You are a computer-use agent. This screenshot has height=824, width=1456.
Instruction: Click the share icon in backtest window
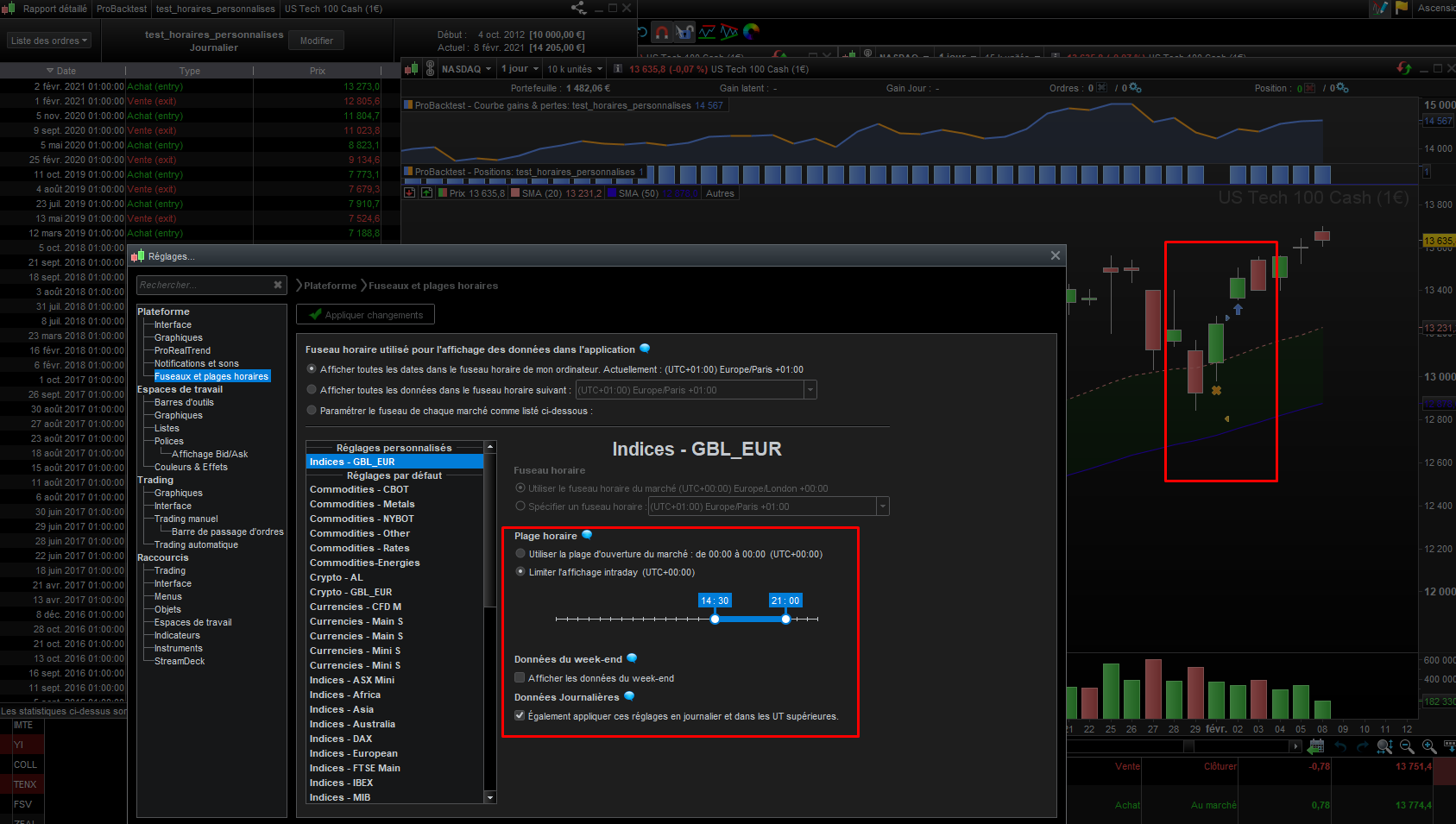[577, 9]
